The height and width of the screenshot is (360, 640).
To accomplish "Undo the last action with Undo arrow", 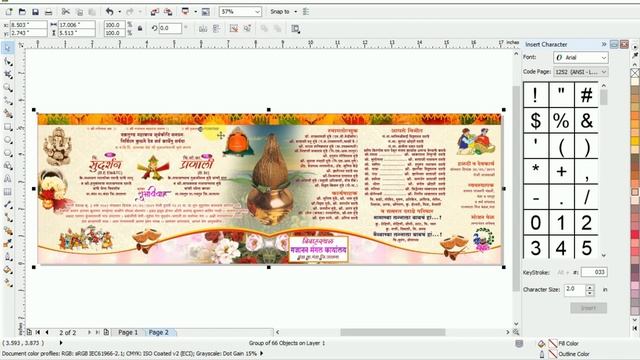I will pos(109,12).
